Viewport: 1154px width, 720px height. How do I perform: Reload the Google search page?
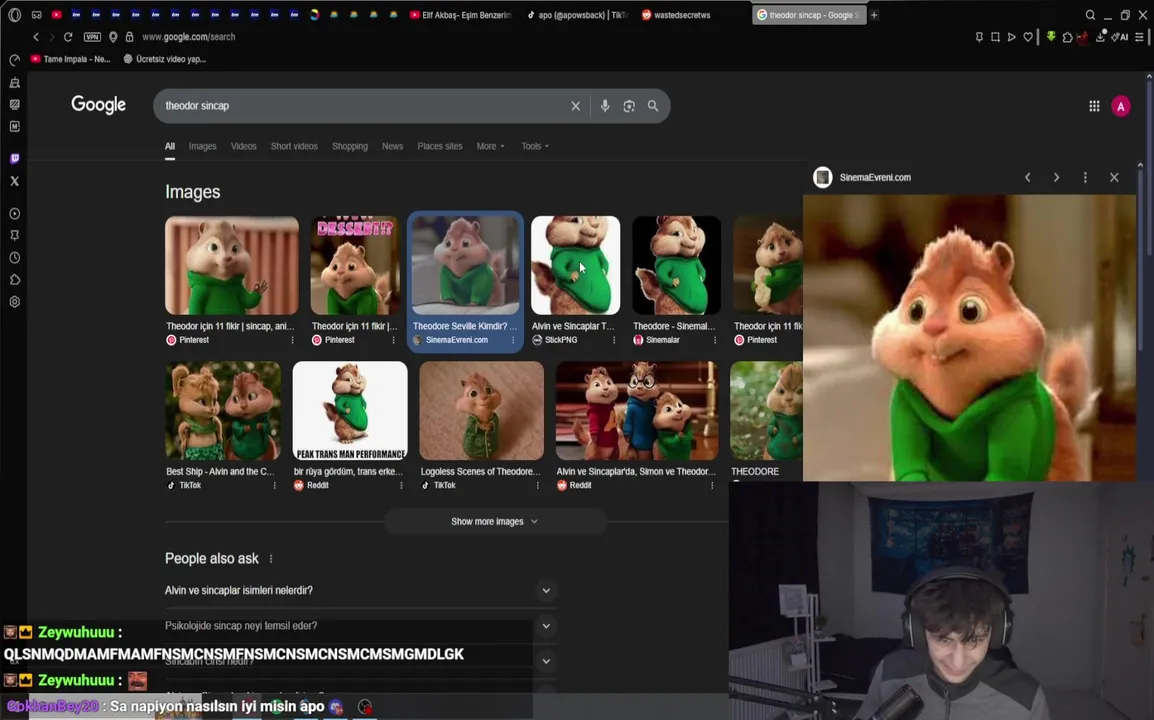[68, 37]
